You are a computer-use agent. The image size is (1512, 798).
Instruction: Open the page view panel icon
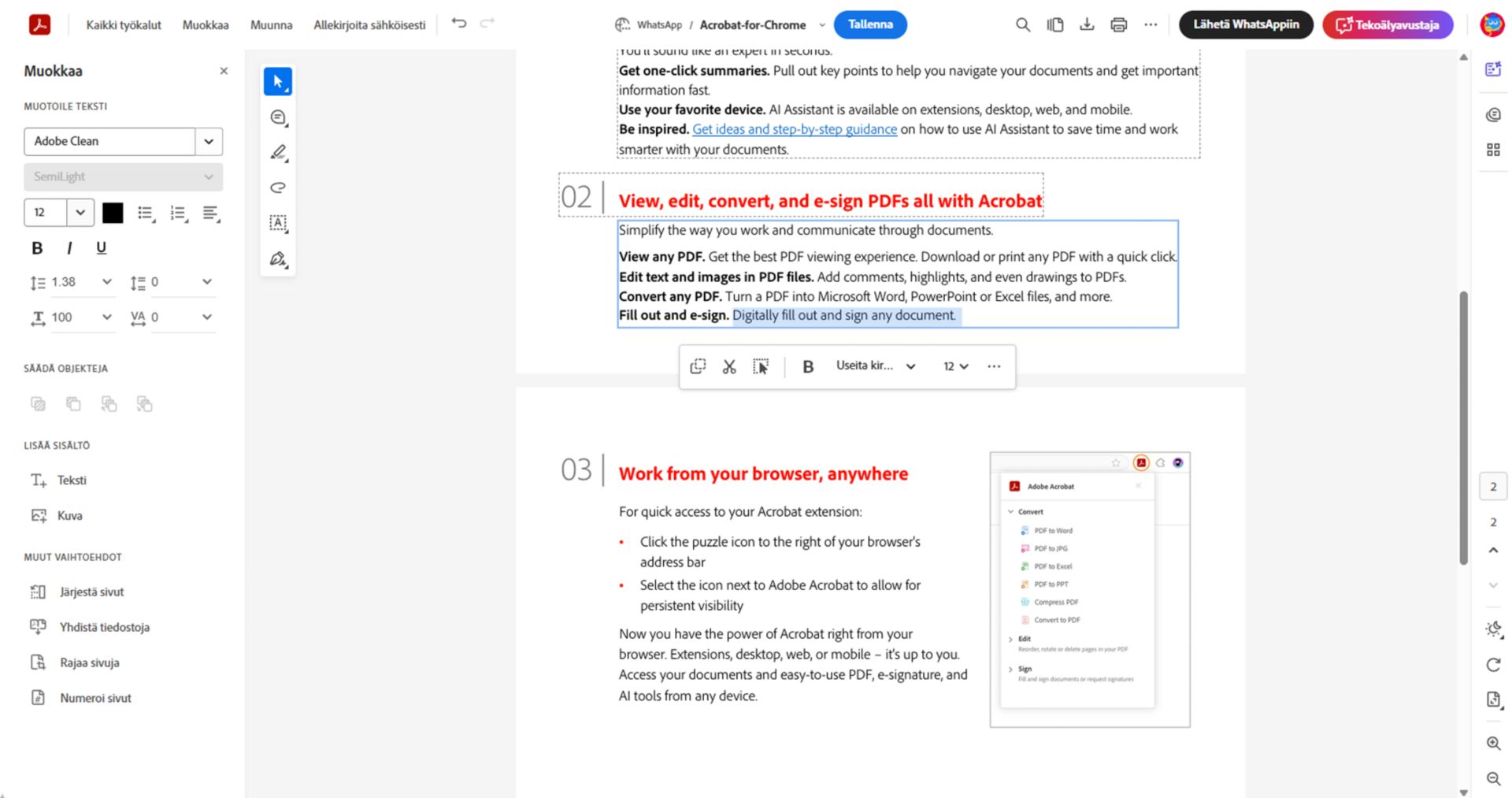point(1055,24)
